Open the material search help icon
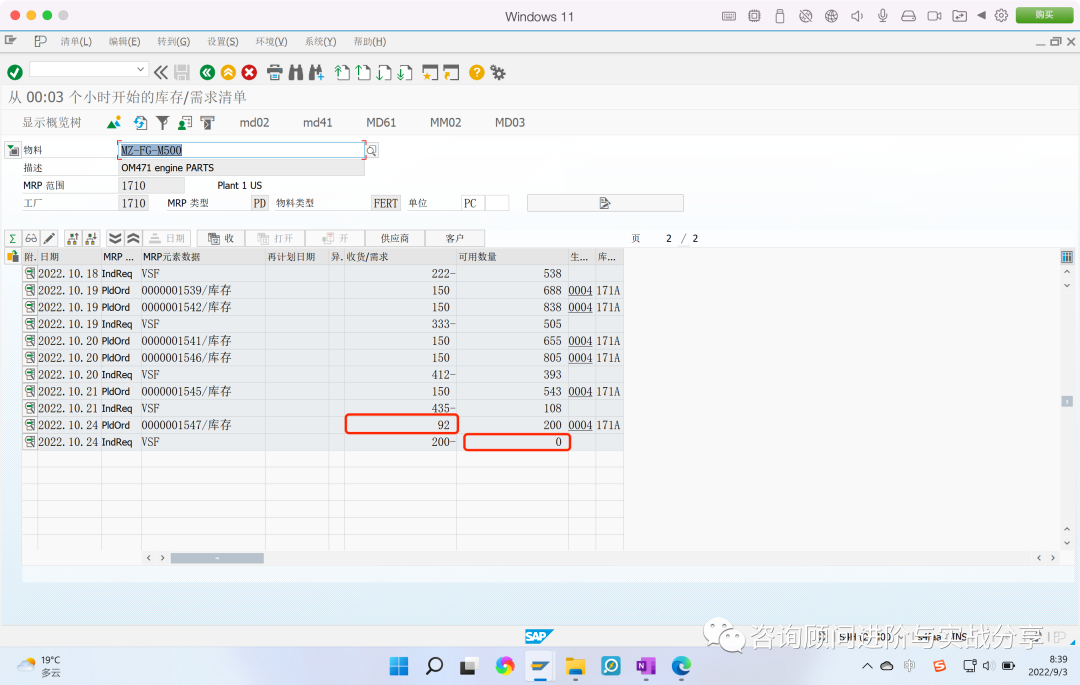Image resolution: width=1080 pixels, height=685 pixels. tap(371, 150)
